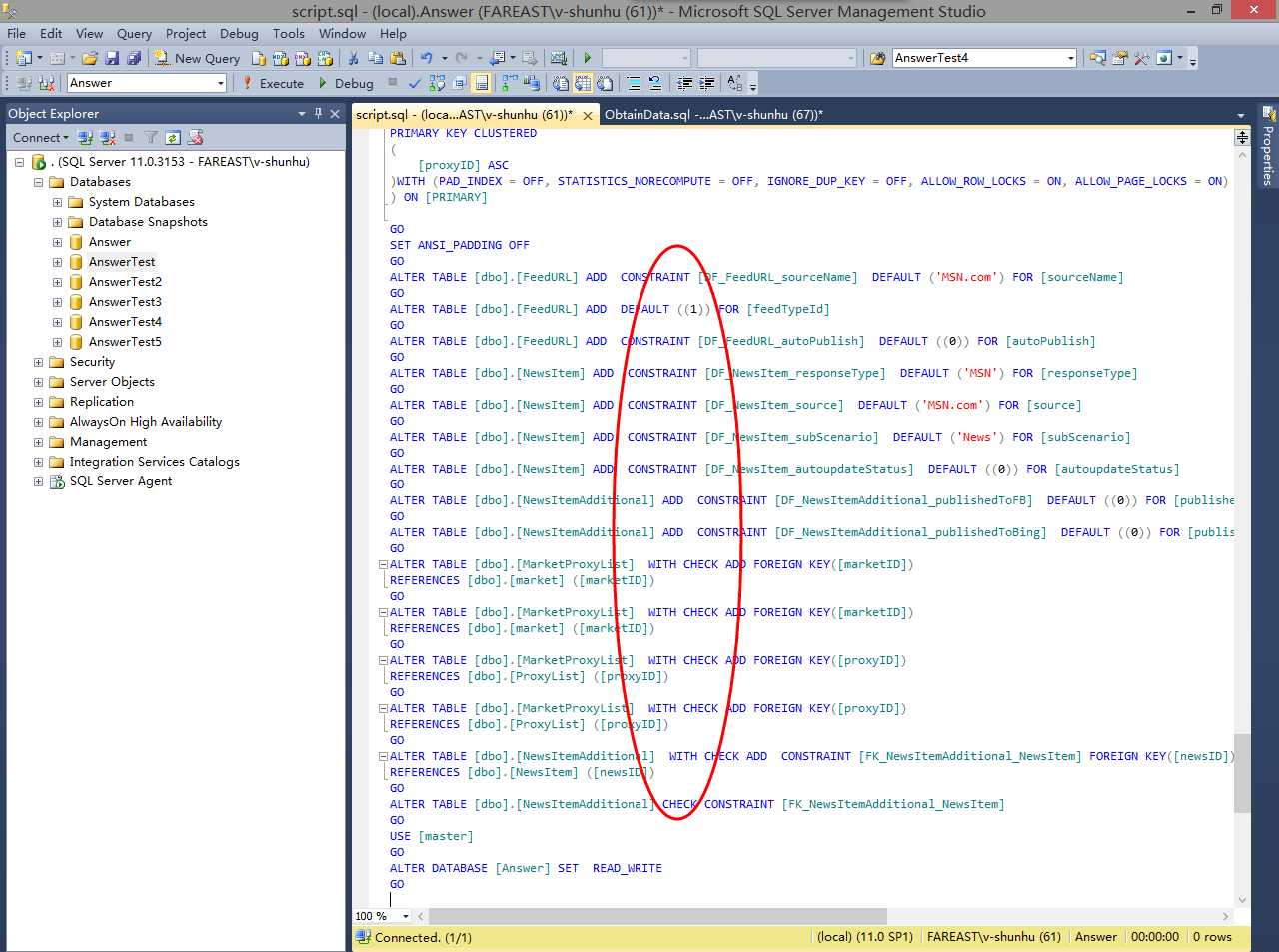Toggle Include Actual Execution Plan icon
This screenshot has width=1279, height=952.
[509, 83]
